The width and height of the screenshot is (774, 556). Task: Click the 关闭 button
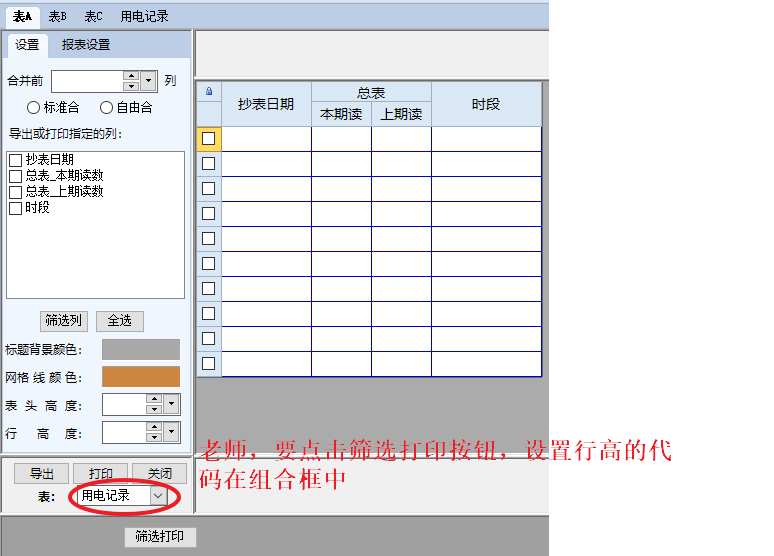pos(160,474)
